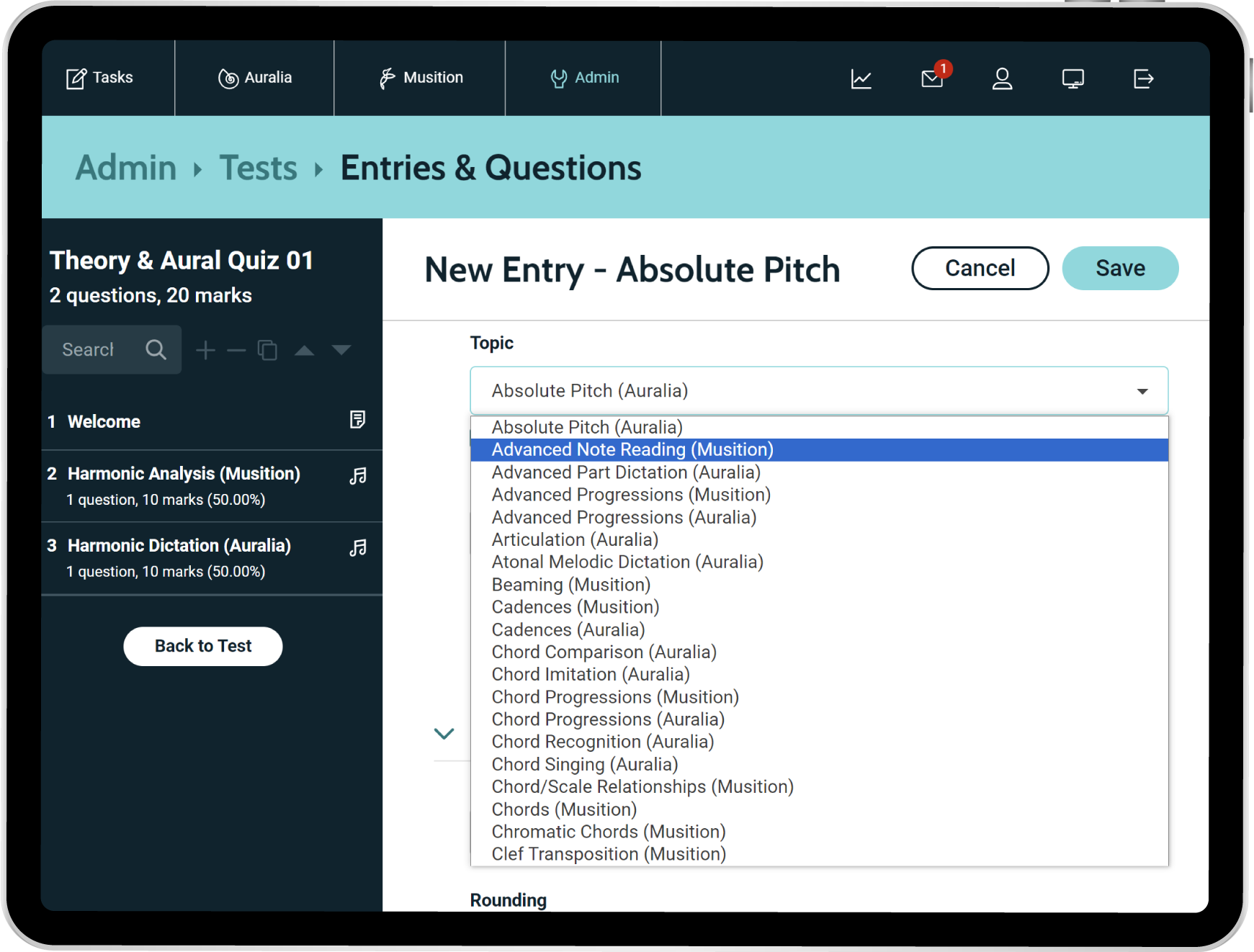This screenshot has width=1254, height=952.
Task: Switch to the Auralia tab
Action: (255, 78)
